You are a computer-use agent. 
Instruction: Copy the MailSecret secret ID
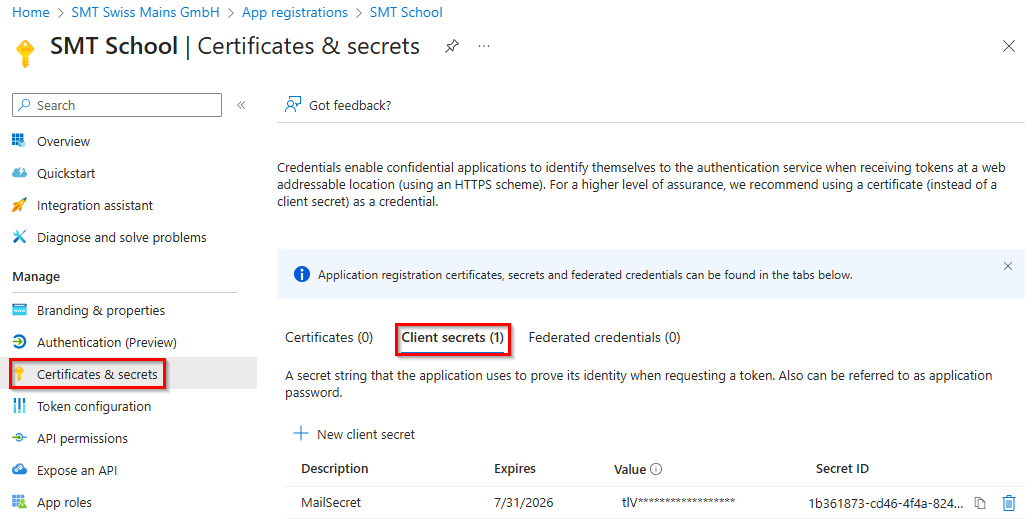pyautogui.click(x=980, y=503)
